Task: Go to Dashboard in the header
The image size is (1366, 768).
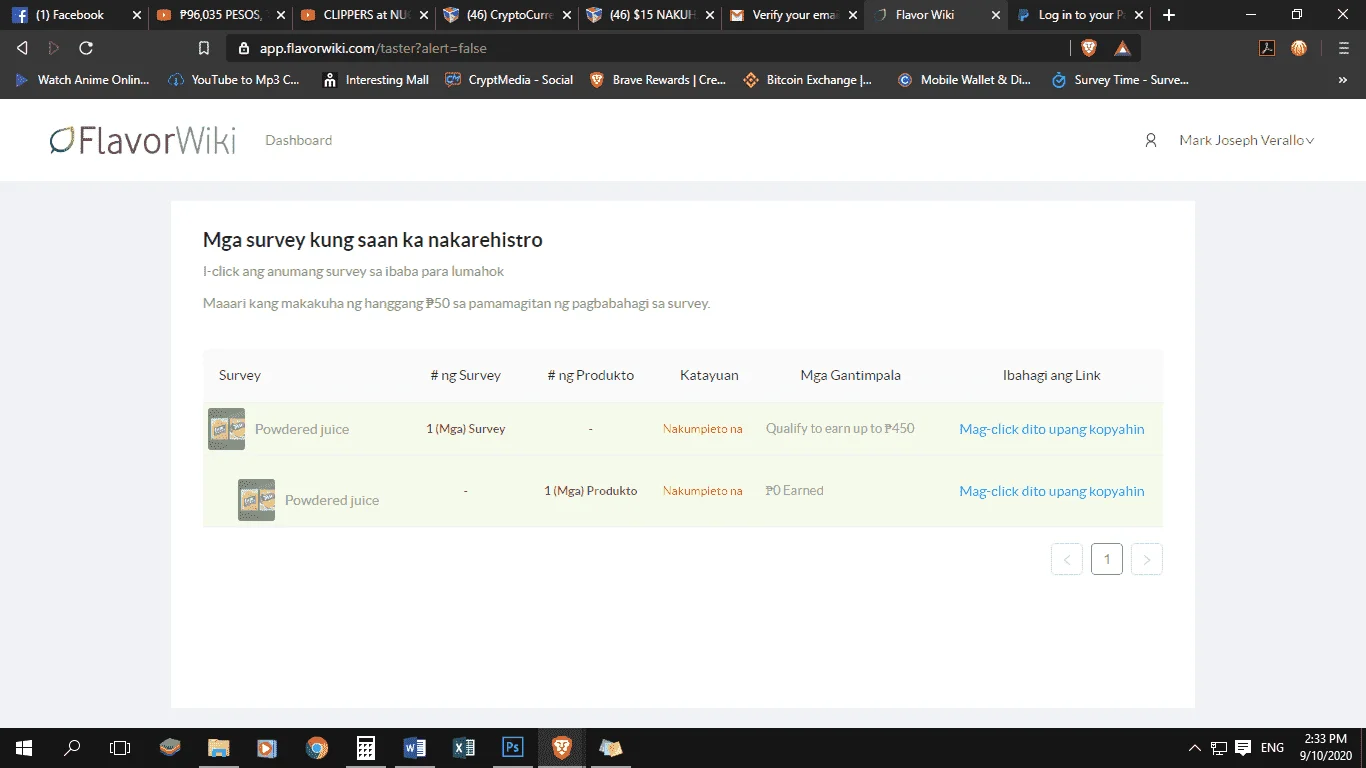Action: pyautogui.click(x=298, y=141)
